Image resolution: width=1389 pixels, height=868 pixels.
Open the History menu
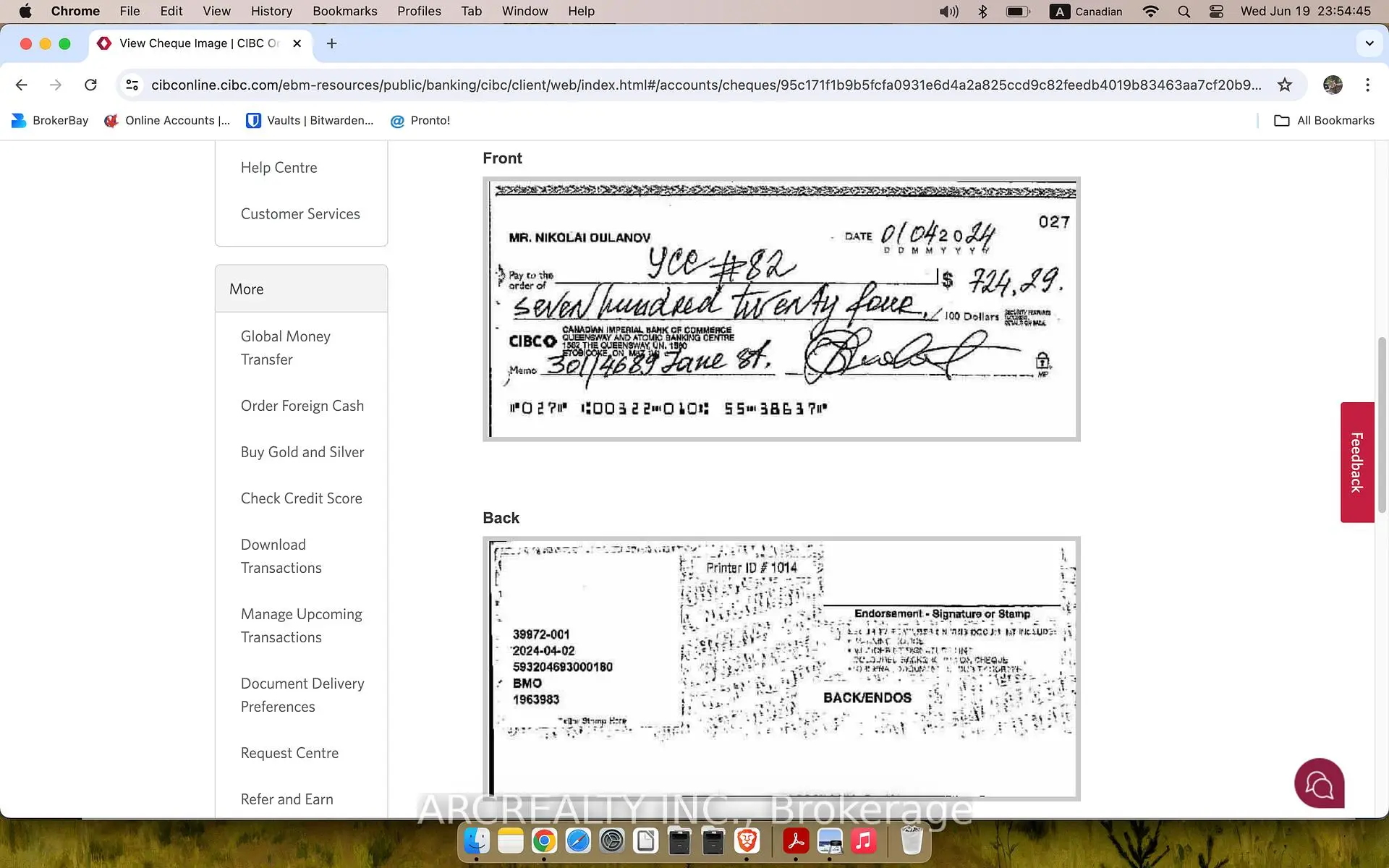click(x=271, y=12)
